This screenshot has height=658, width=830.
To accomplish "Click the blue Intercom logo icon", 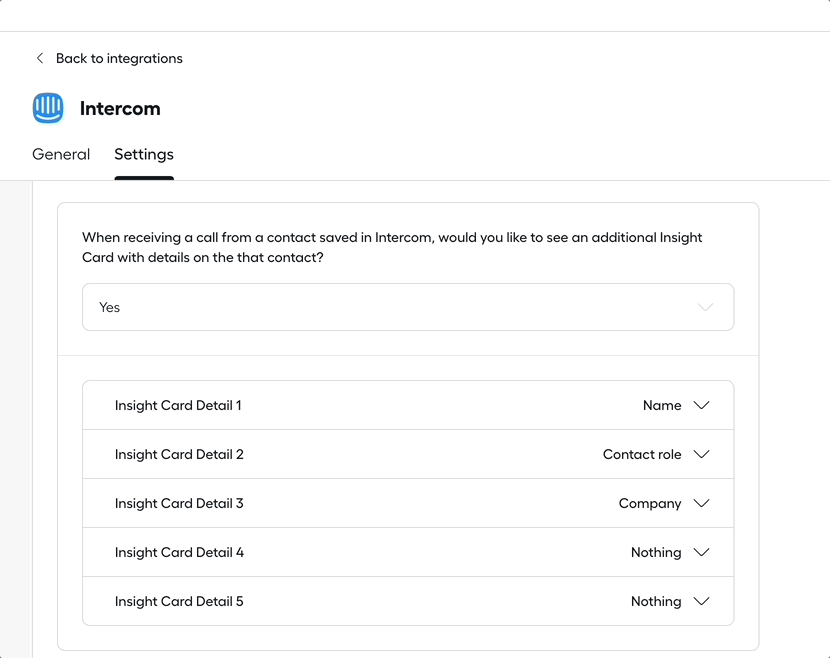I will click(48, 108).
